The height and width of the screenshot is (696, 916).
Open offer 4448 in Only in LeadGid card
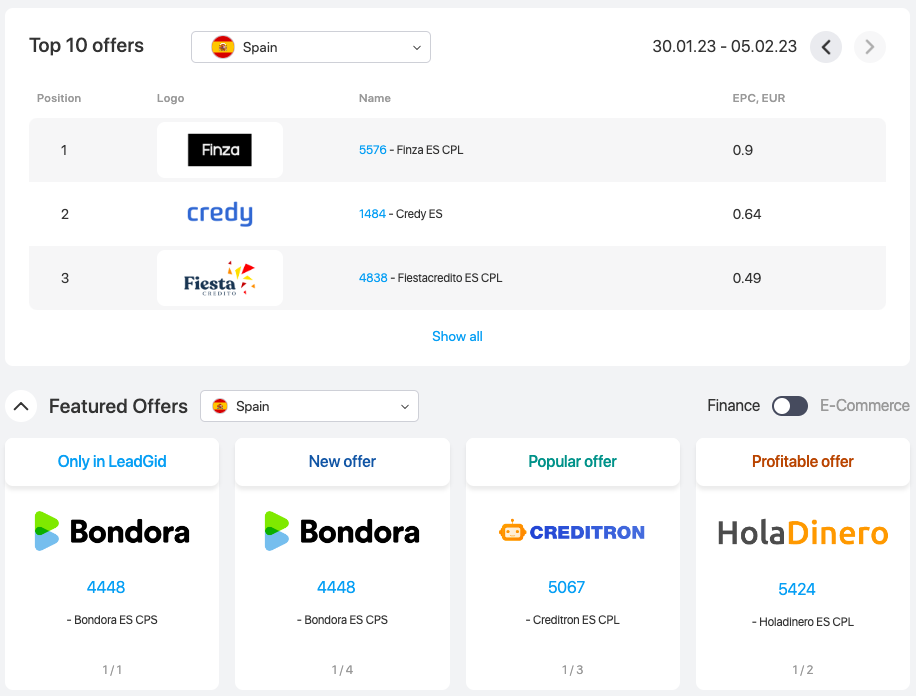[106, 587]
